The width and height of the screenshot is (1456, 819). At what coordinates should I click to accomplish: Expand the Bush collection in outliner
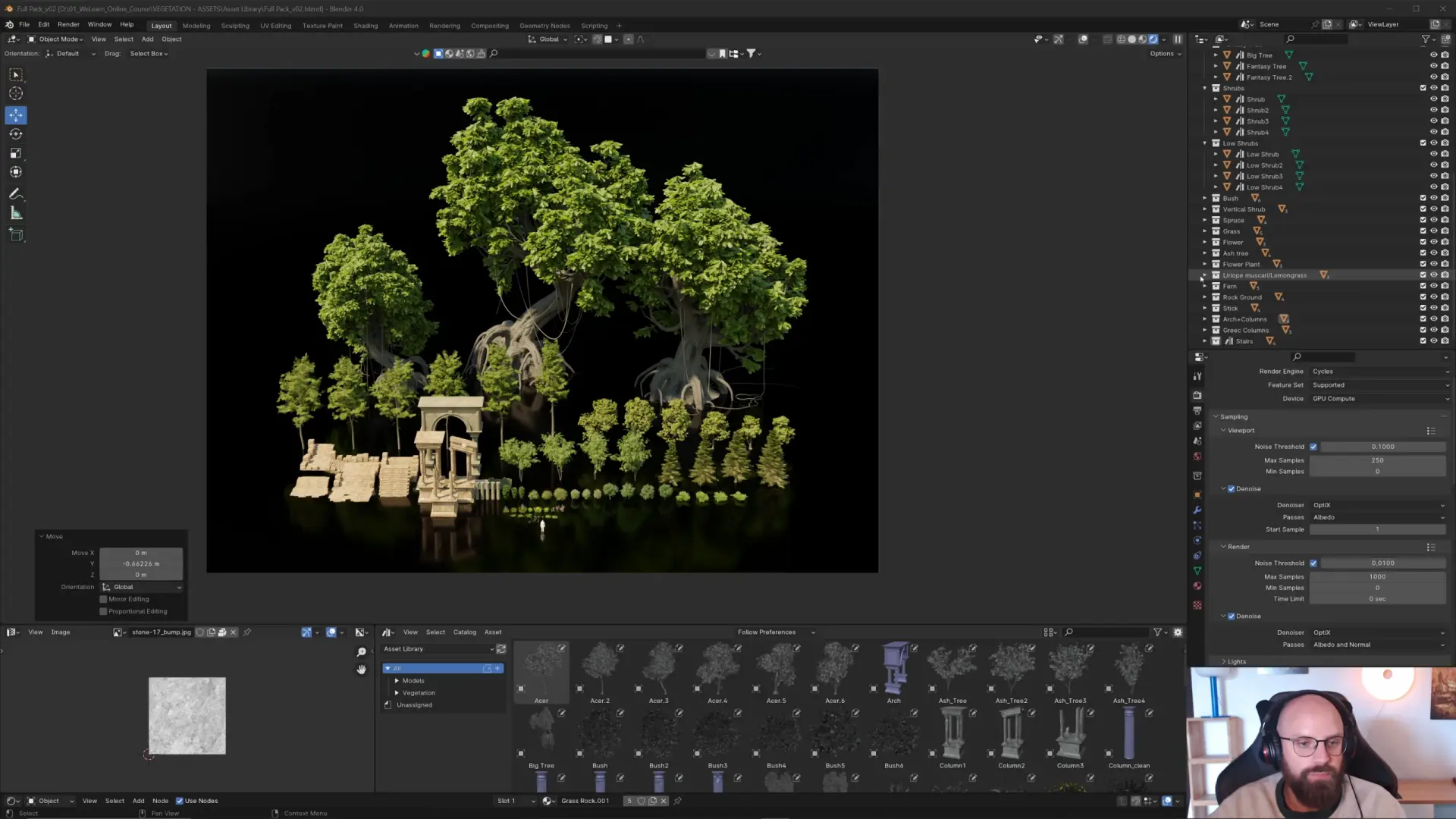(1205, 199)
